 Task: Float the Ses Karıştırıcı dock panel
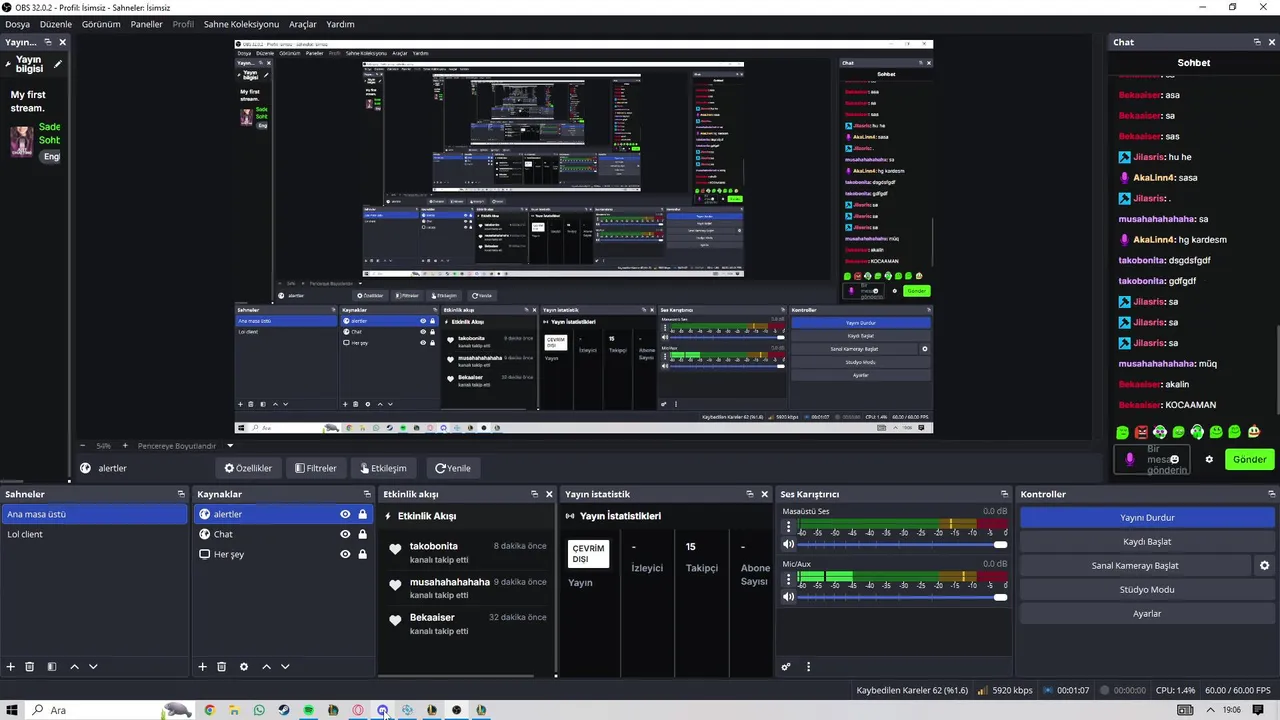(x=1004, y=494)
